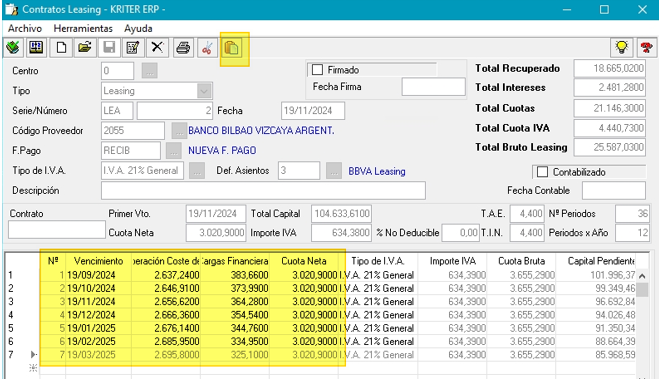
Task: Create a new blank contract document
Action: coord(61,48)
